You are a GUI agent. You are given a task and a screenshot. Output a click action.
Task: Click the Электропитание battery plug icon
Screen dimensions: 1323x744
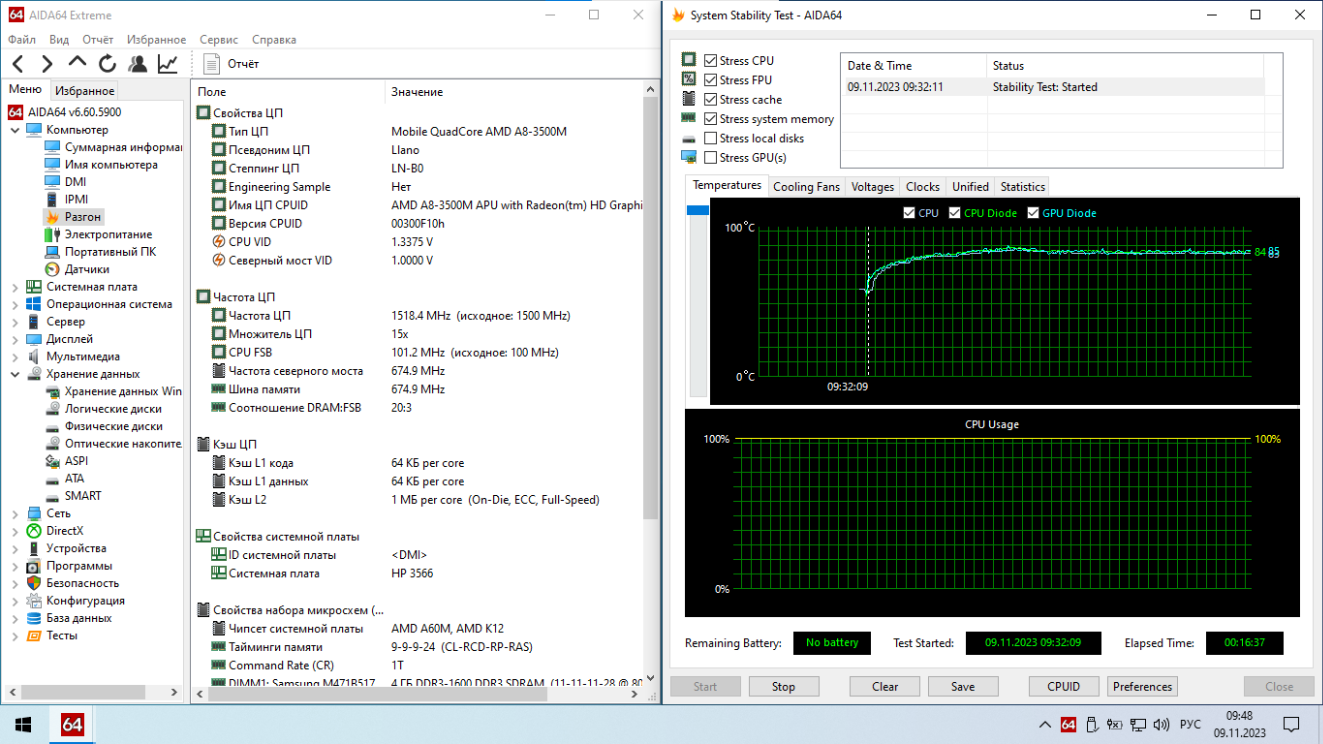coord(52,234)
